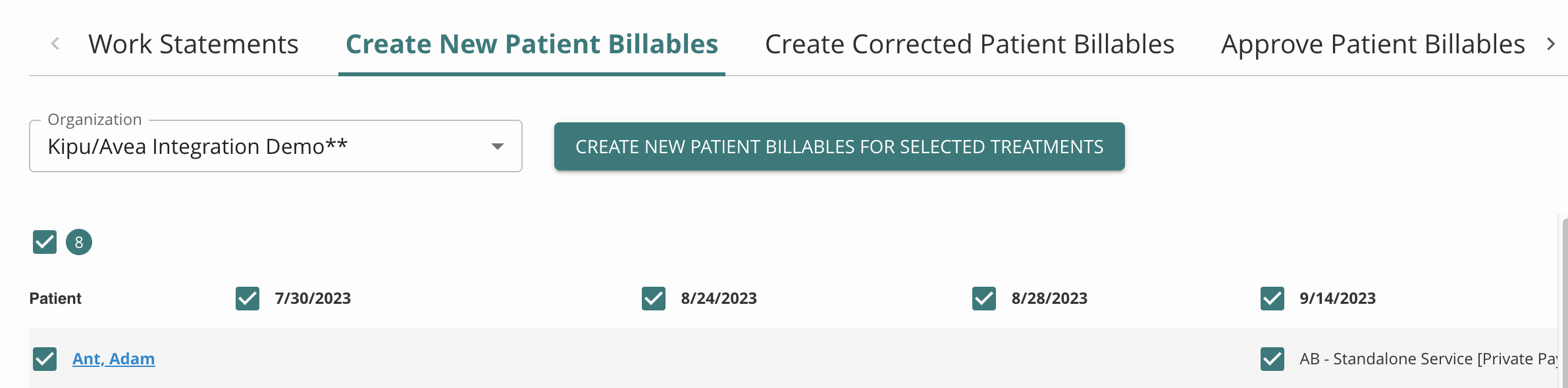Viewport: 1568px width, 388px height.
Task: Uncheck the 8/24/2023 date column checkbox
Action: click(654, 299)
